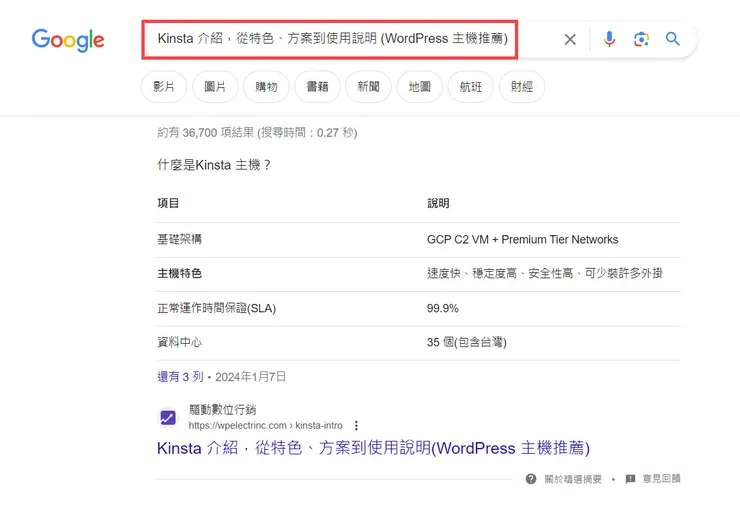Select the heading 什麼是Kinsta 主機？
The image size is (740, 505).
click(214, 165)
